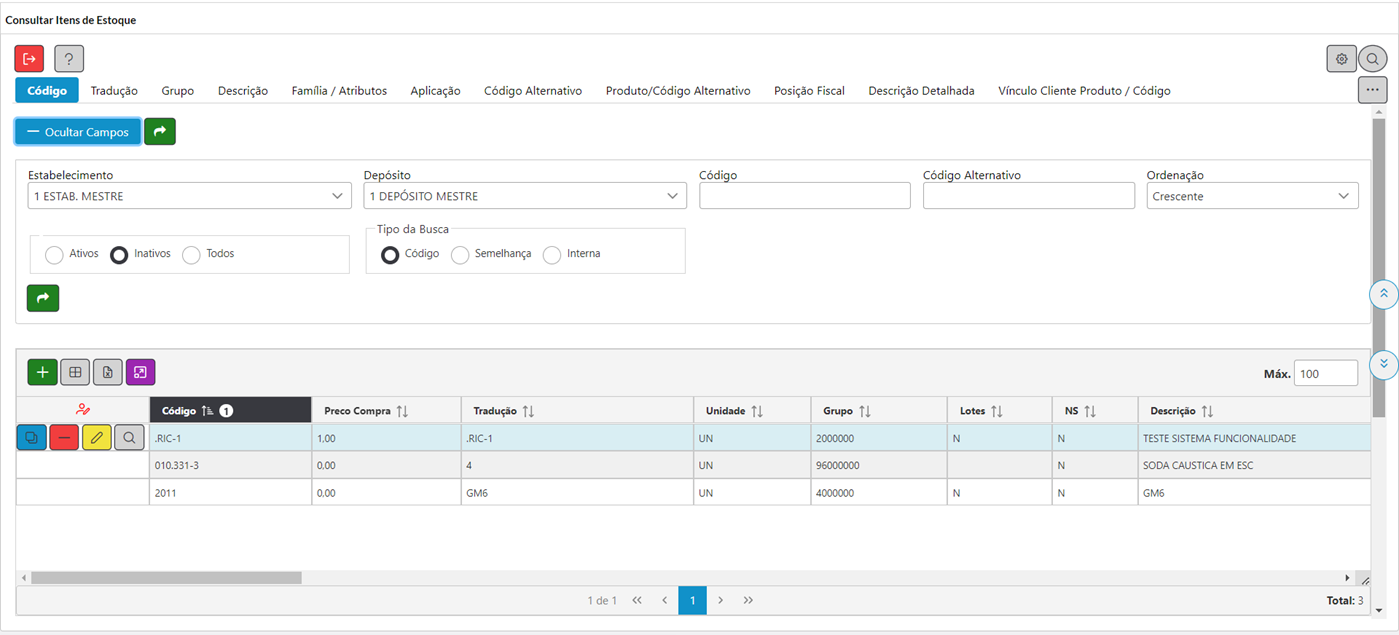Click the Máx. value field
Image resolution: width=1399 pixels, height=635 pixels.
pos(1326,373)
